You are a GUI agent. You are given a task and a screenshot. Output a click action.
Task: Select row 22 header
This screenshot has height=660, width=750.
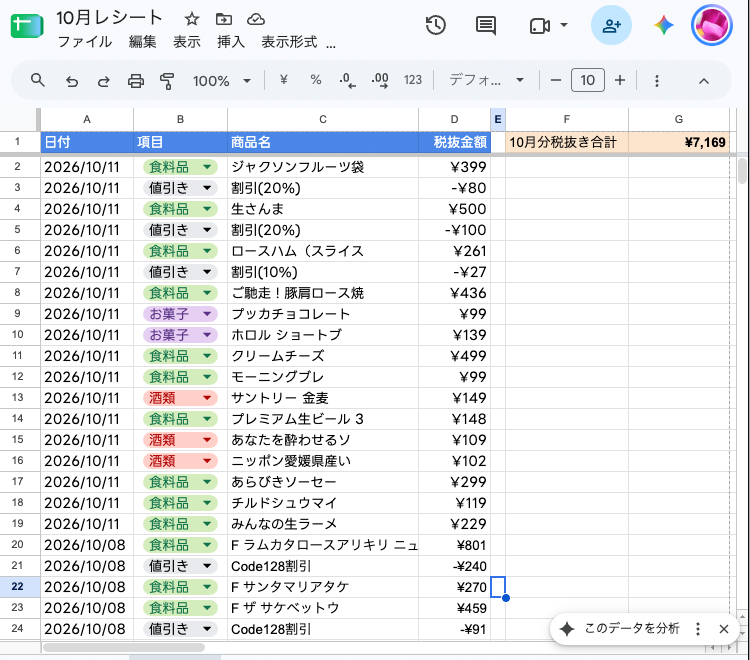tap(18, 586)
